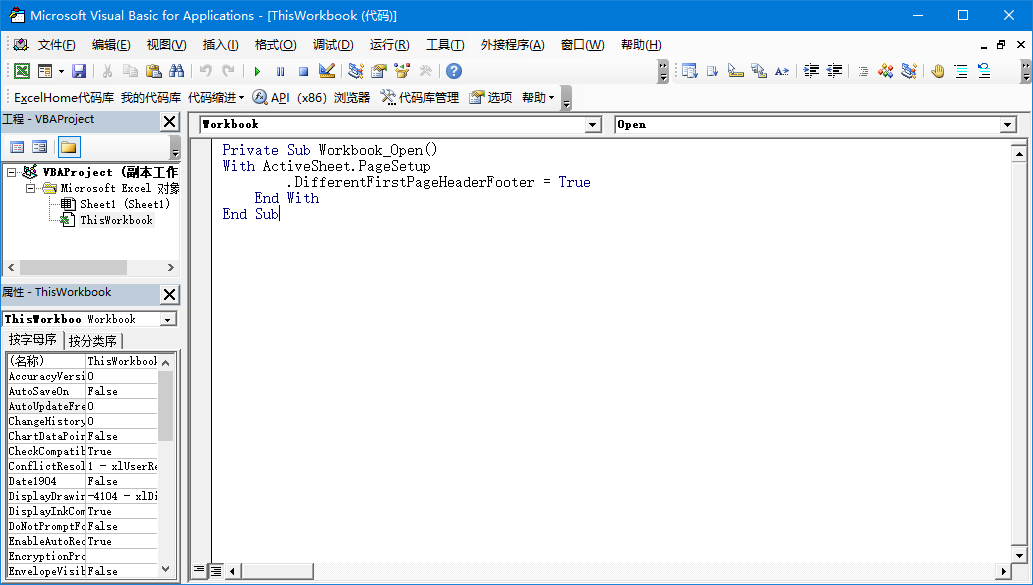This screenshot has width=1033, height=585.
Task: Click the Uncomment Block icon
Action: pyautogui.click(x=984, y=71)
